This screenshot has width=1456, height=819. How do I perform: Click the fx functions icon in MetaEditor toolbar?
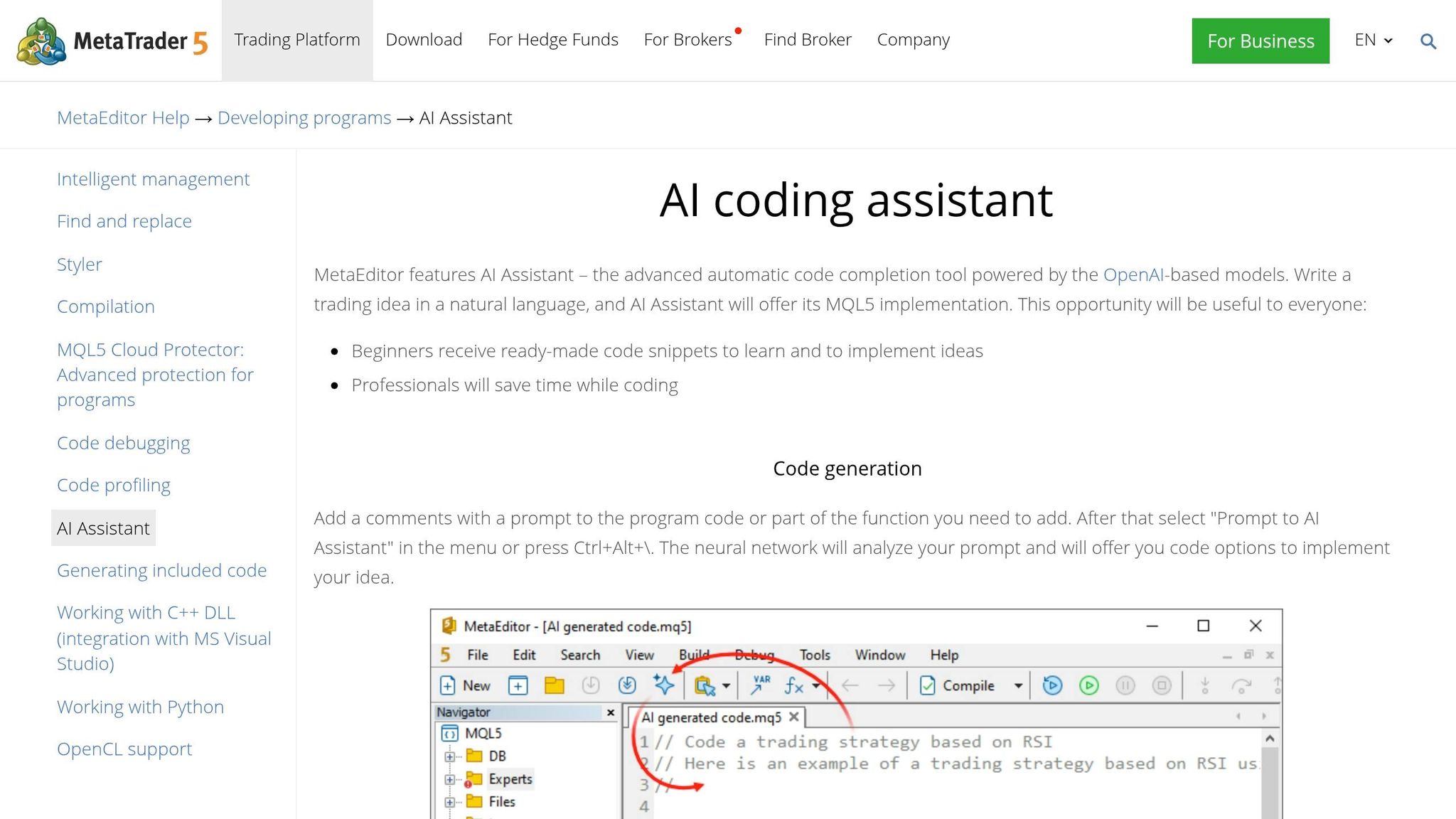tap(793, 685)
